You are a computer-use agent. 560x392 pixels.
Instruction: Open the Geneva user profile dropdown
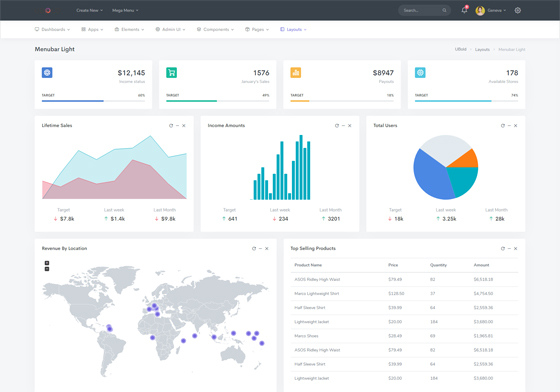491,10
